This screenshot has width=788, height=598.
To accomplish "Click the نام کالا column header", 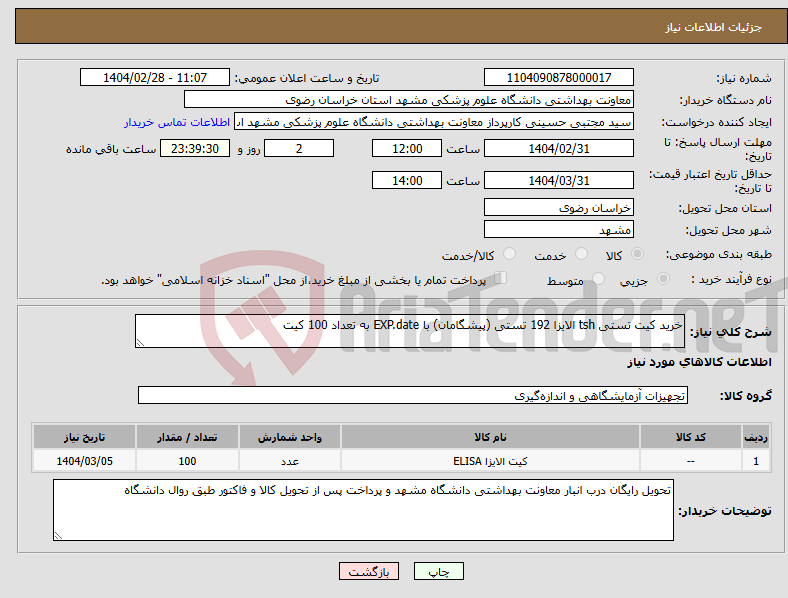I will point(490,437).
